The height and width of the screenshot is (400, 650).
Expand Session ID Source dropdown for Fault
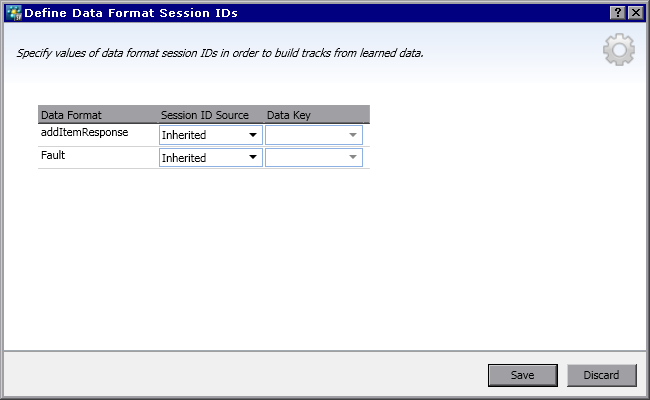coord(253,158)
